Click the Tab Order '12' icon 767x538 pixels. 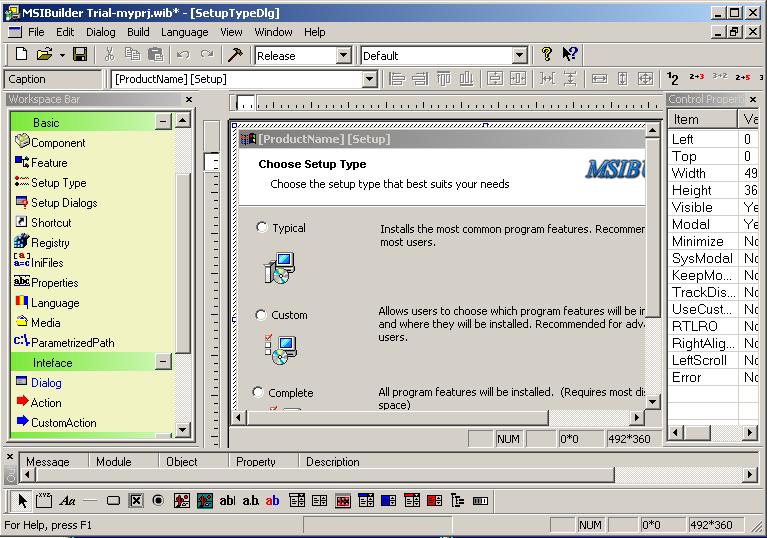[673, 79]
